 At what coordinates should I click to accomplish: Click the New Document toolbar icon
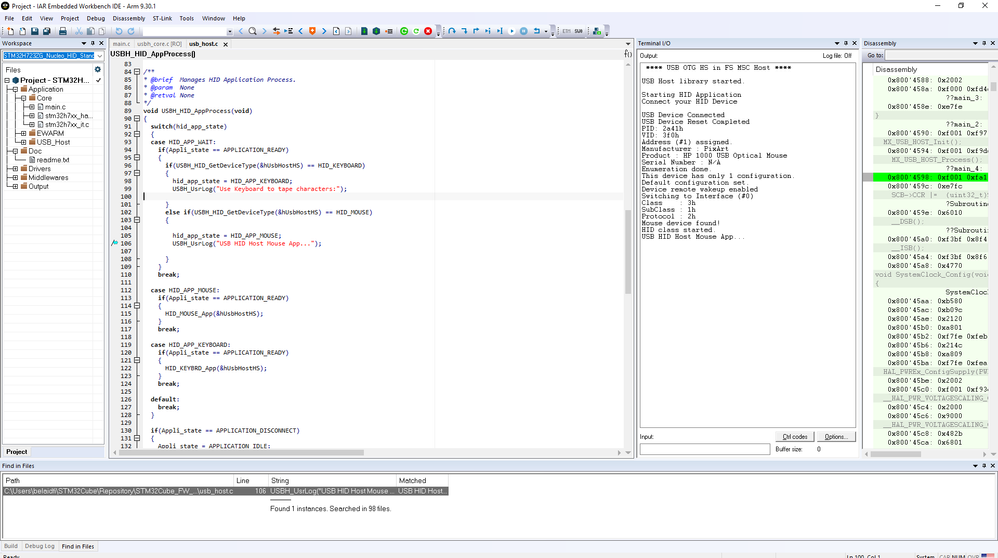(x=10, y=31)
